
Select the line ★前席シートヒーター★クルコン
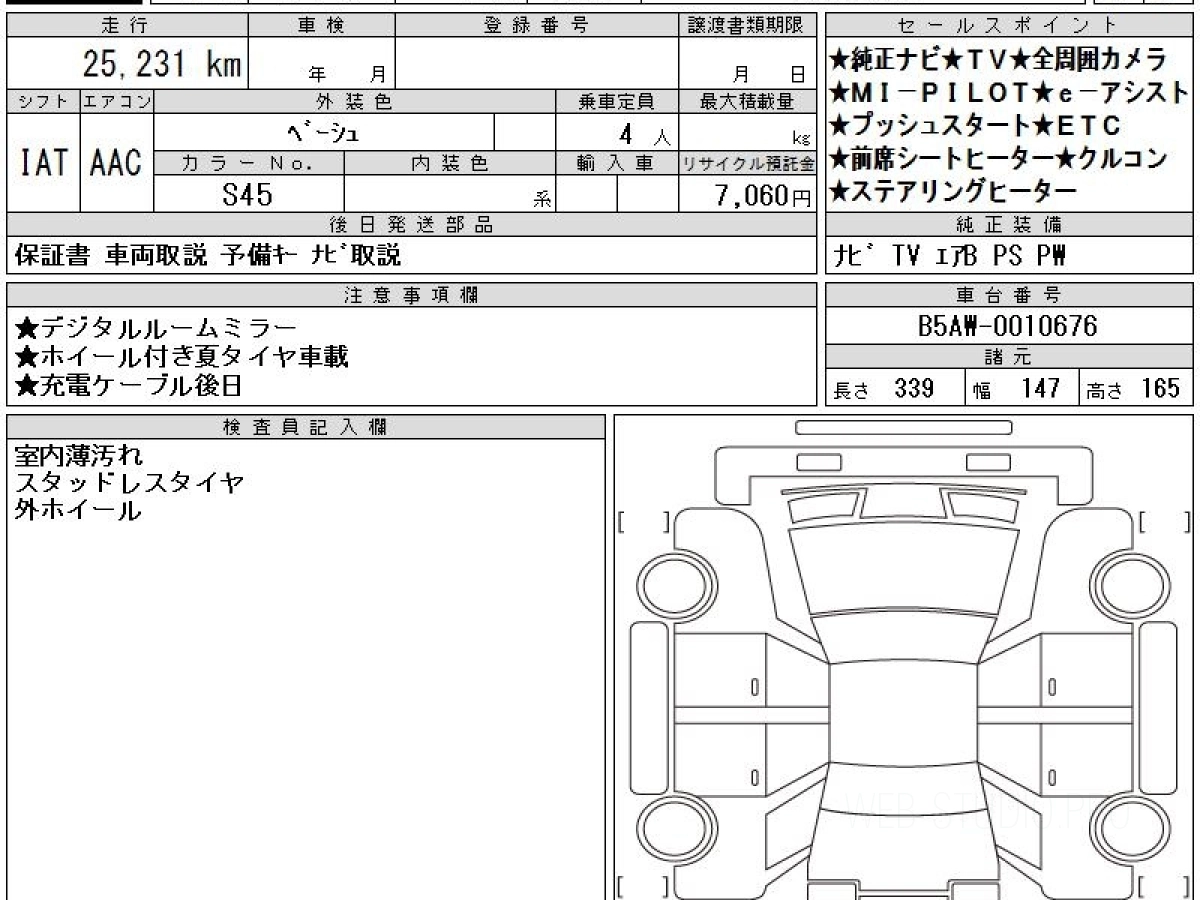[x=998, y=158]
